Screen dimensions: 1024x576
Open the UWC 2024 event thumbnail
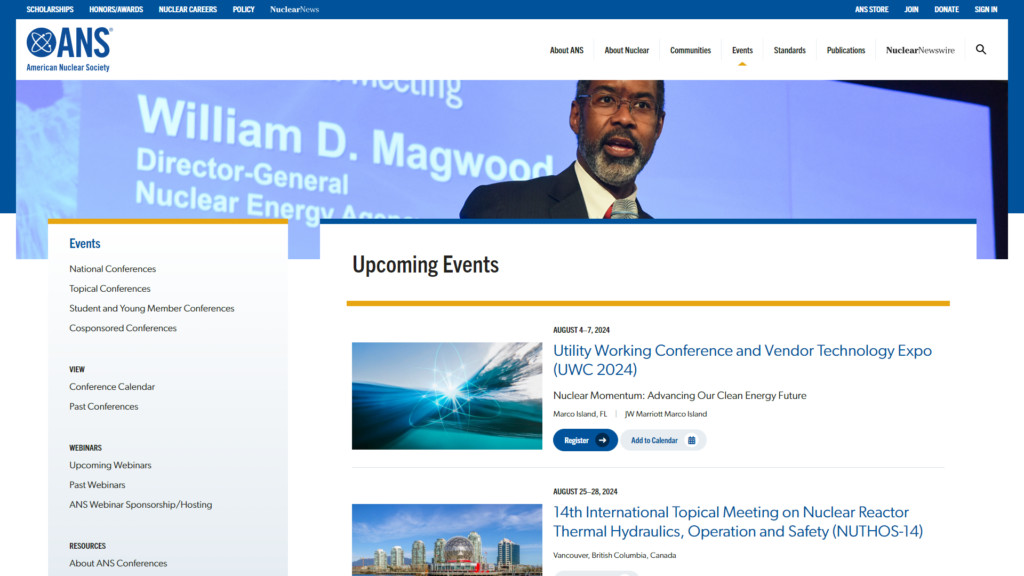click(x=447, y=396)
